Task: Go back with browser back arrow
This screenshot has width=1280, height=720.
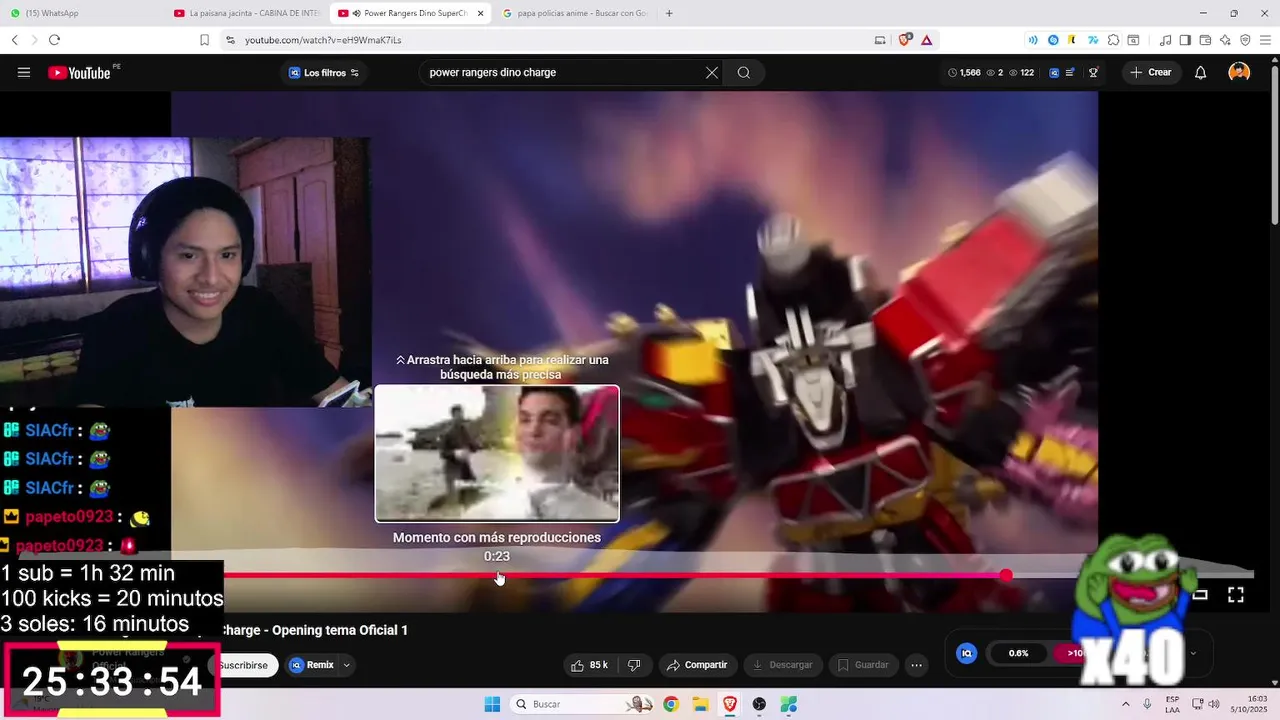Action: [x=15, y=40]
